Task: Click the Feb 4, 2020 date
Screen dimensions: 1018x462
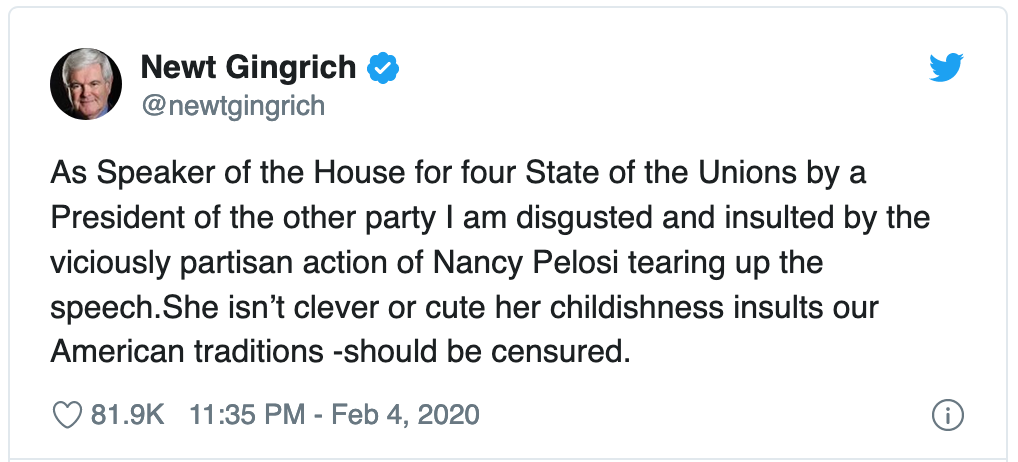Action: tap(406, 415)
